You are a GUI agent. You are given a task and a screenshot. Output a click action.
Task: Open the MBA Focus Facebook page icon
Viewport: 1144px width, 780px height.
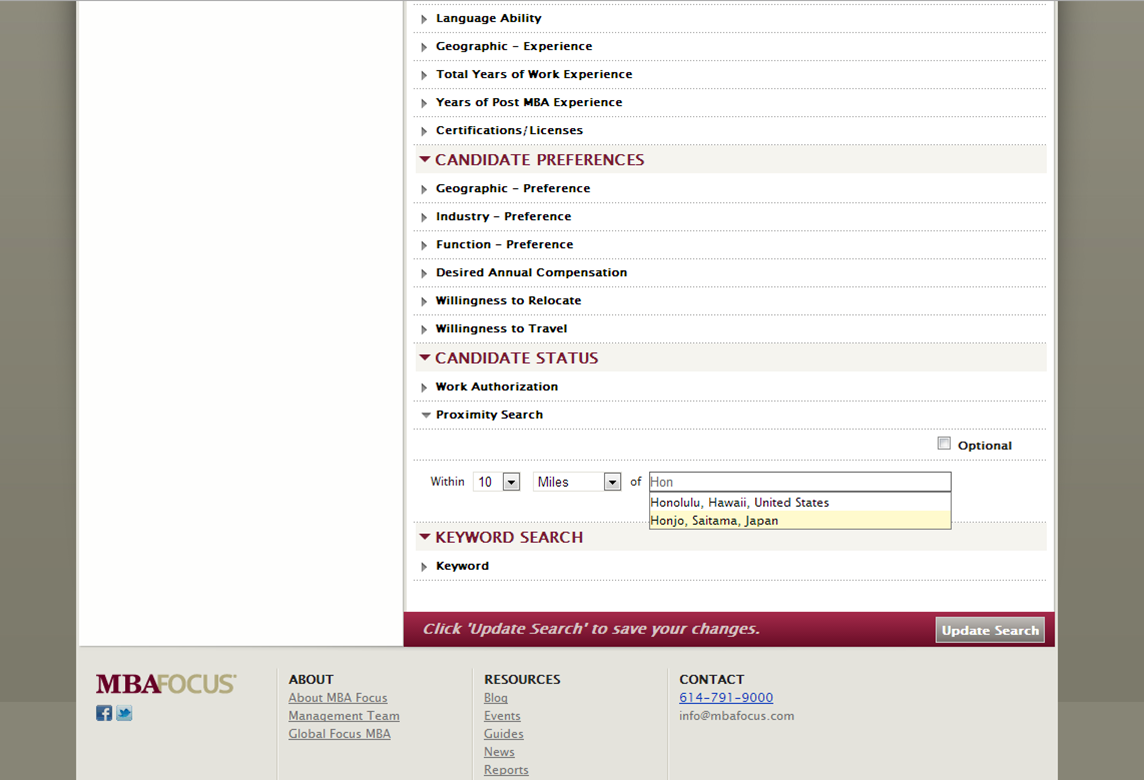click(x=104, y=713)
